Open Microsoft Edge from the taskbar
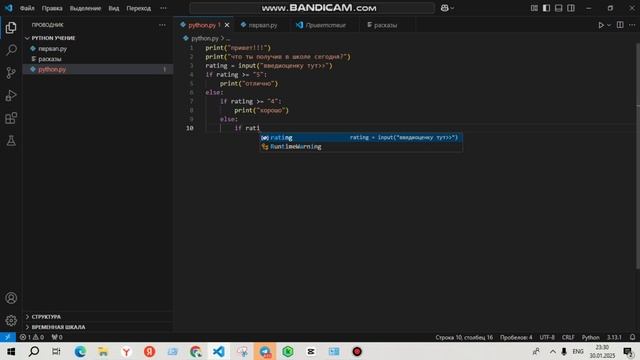The height and width of the screenshot is (360, 640). tap(80, 351)
